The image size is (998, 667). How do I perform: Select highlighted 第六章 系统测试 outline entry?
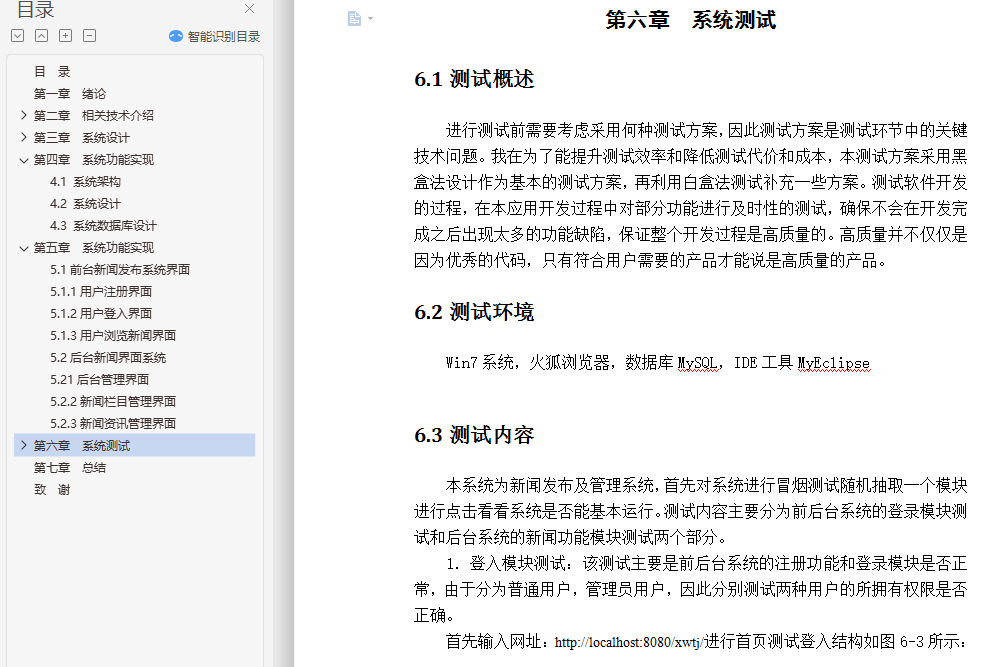pyautogui.click(x=134, y=446)
